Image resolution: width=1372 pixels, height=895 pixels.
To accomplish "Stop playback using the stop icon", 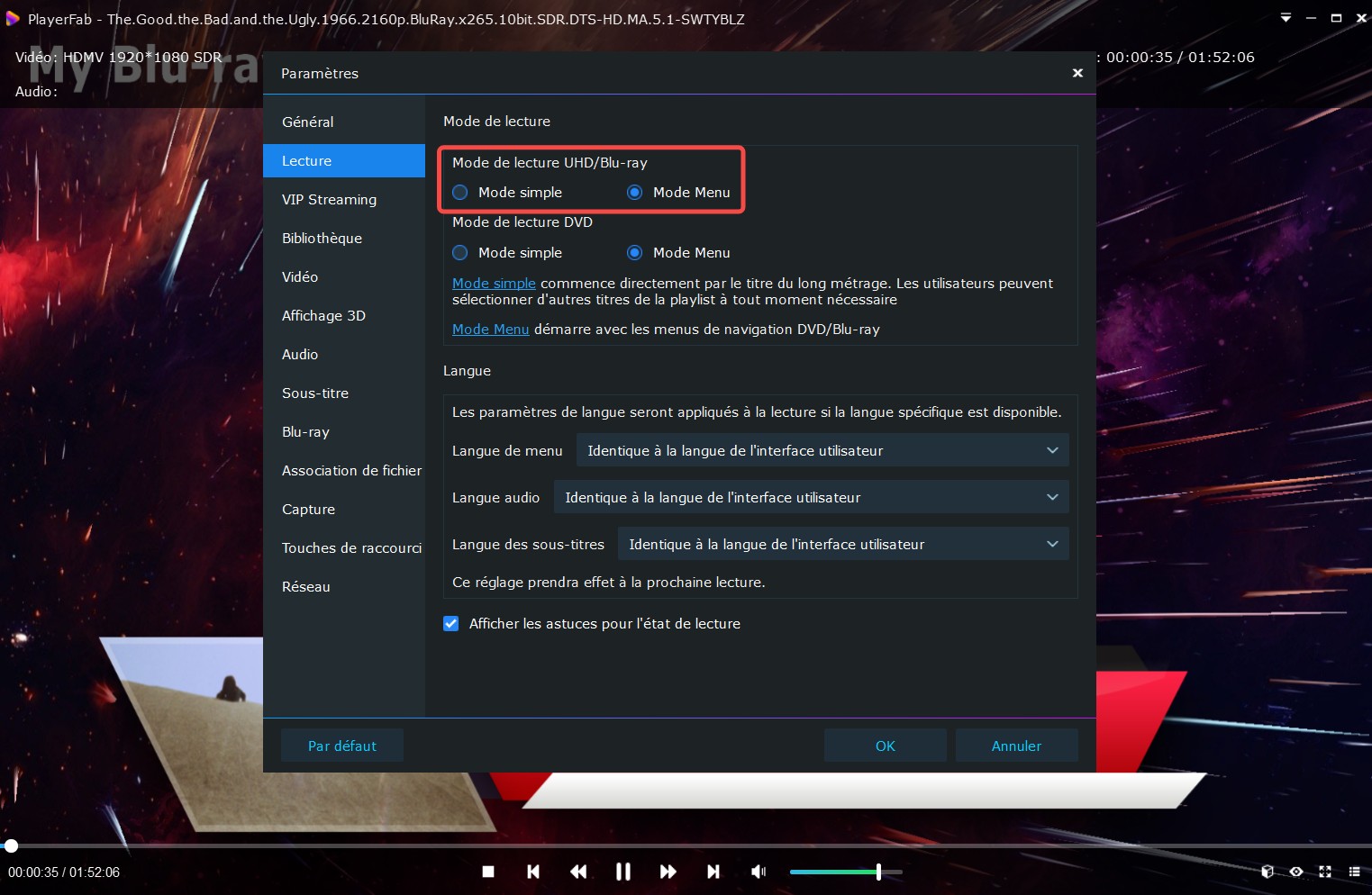I will click(488, 872).
